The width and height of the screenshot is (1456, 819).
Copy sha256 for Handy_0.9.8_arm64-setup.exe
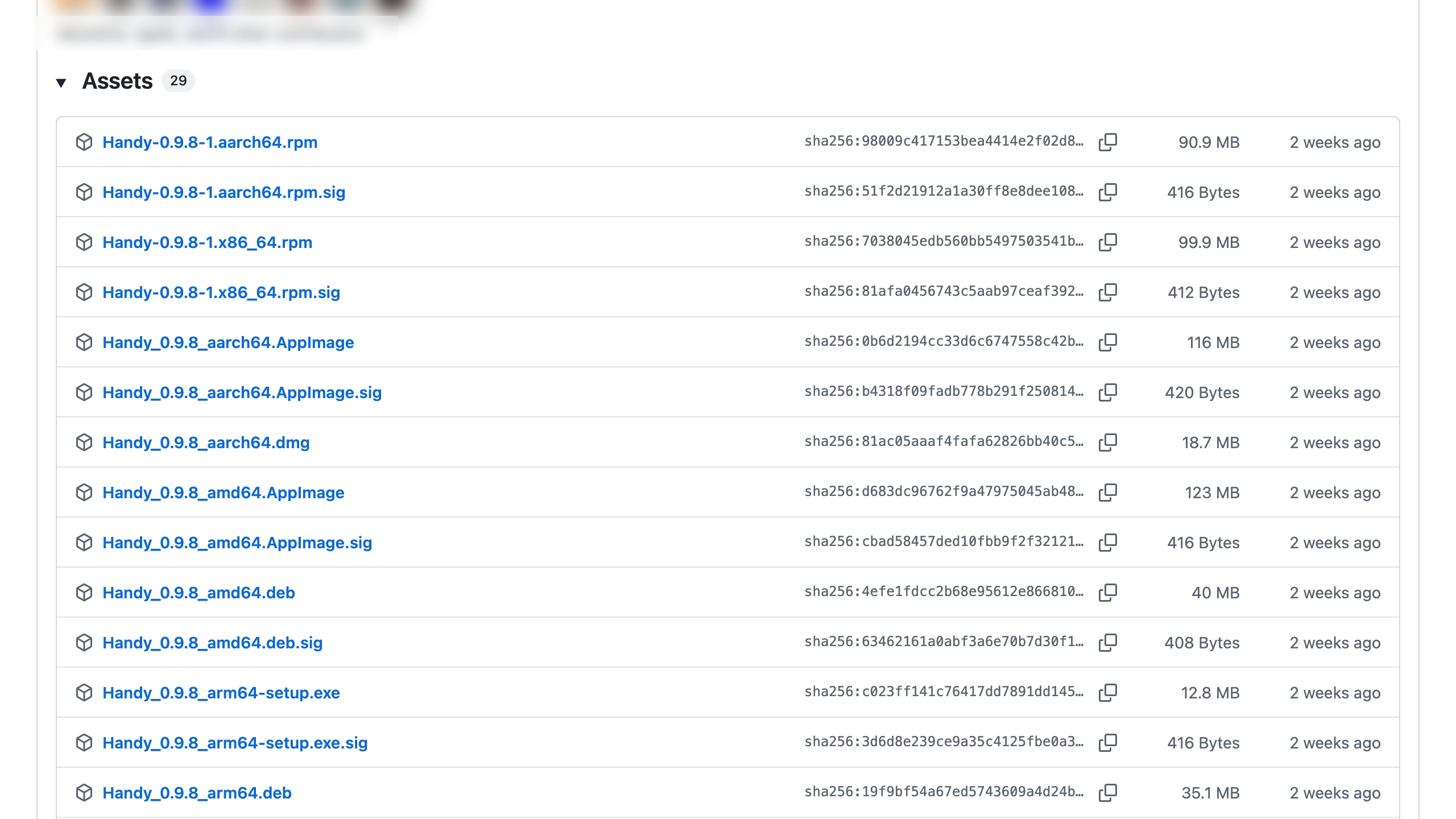[1108, 693]
